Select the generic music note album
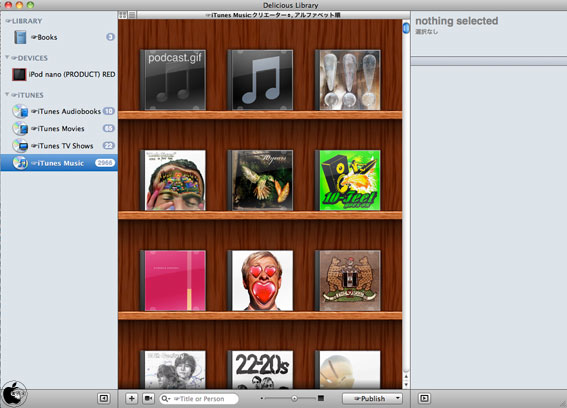 tap(260, 80)
